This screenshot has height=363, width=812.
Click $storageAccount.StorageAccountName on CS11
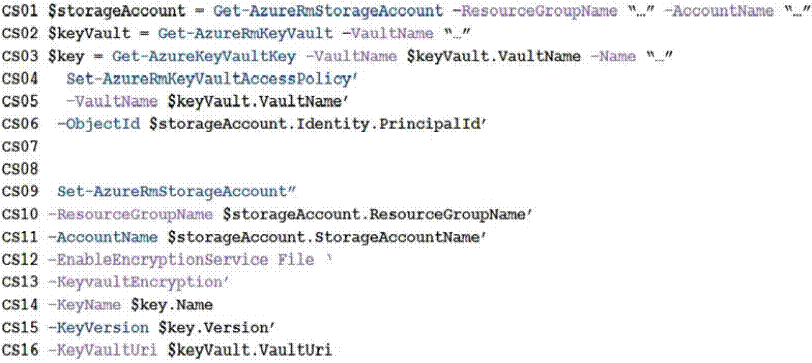click(x=325, y=237)
